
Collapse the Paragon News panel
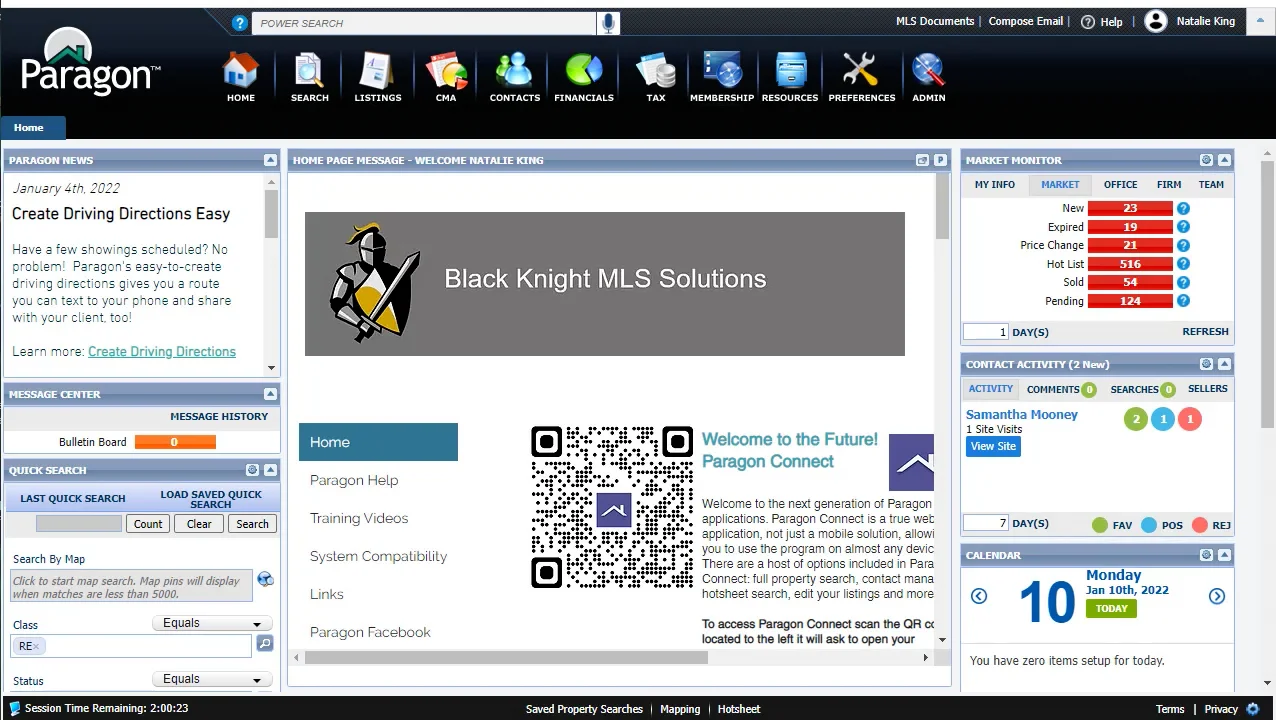[270, 160]
